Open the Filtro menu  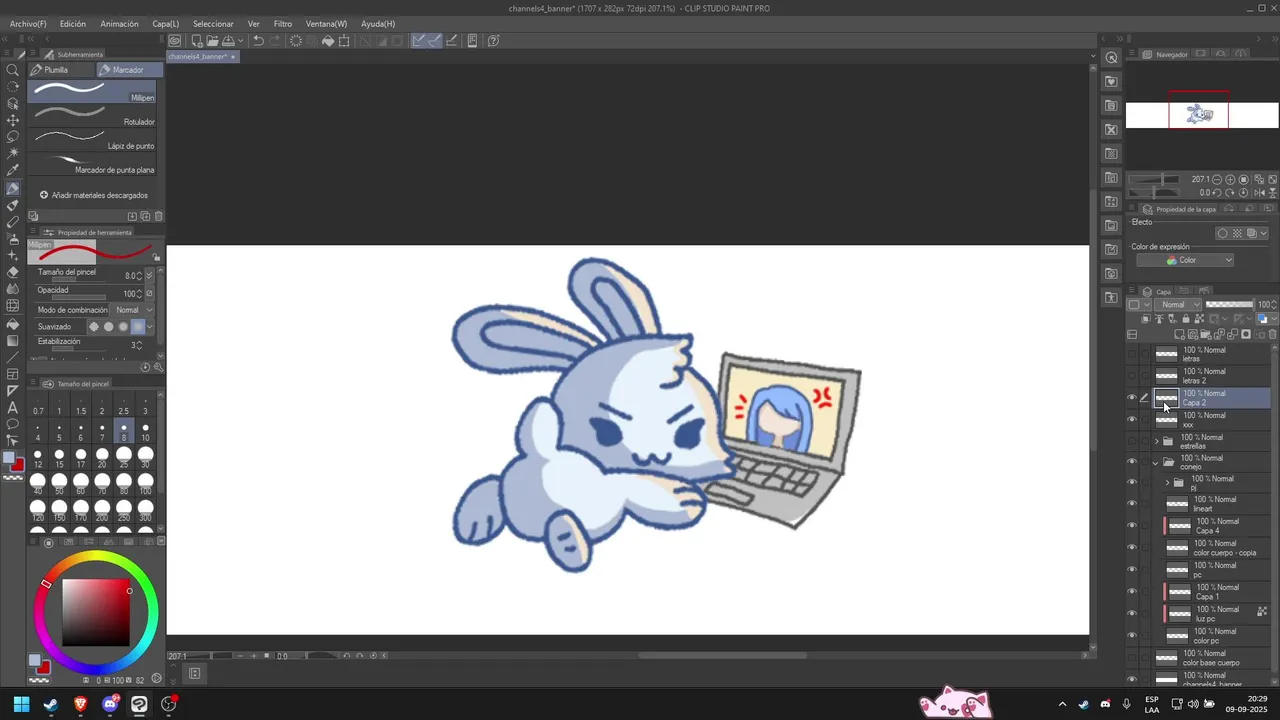[x=283, y=23]
